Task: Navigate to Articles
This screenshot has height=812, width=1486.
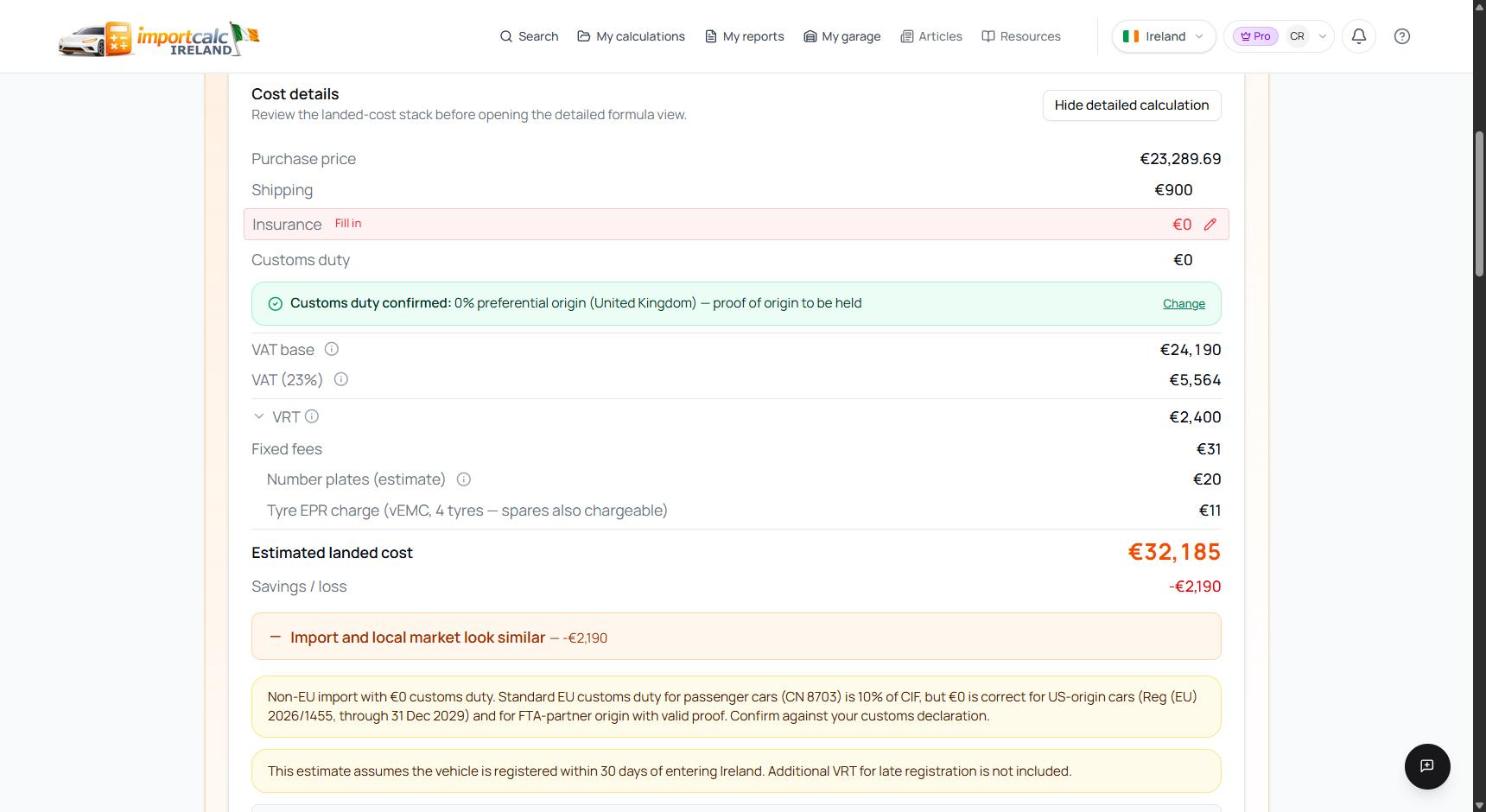Action: pyautogui.click(x=931, y=36)
